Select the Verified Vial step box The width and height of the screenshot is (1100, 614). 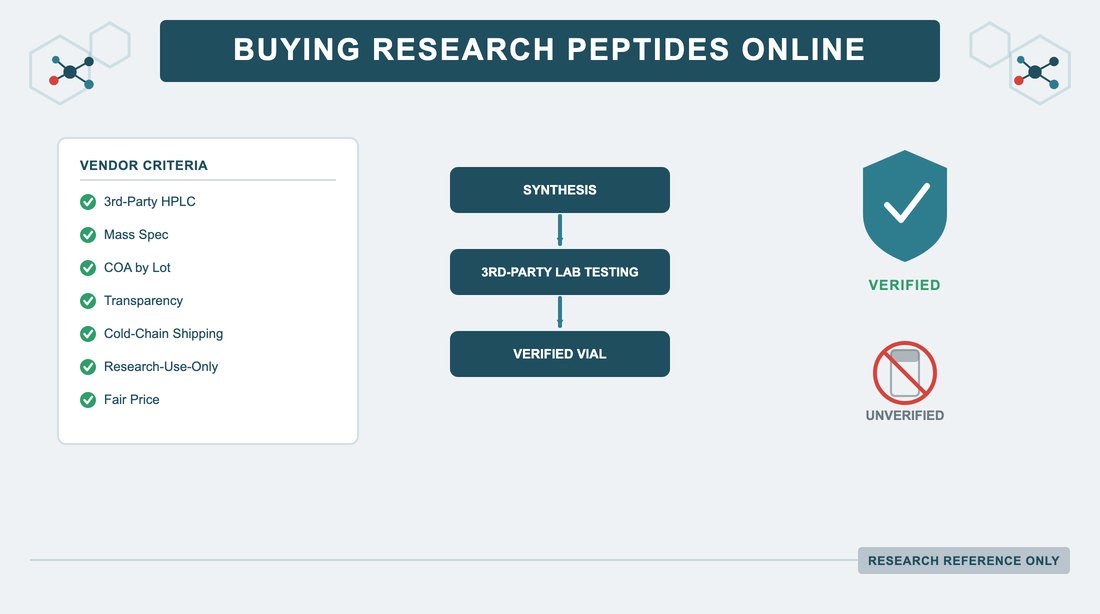(x=560, y=354)
